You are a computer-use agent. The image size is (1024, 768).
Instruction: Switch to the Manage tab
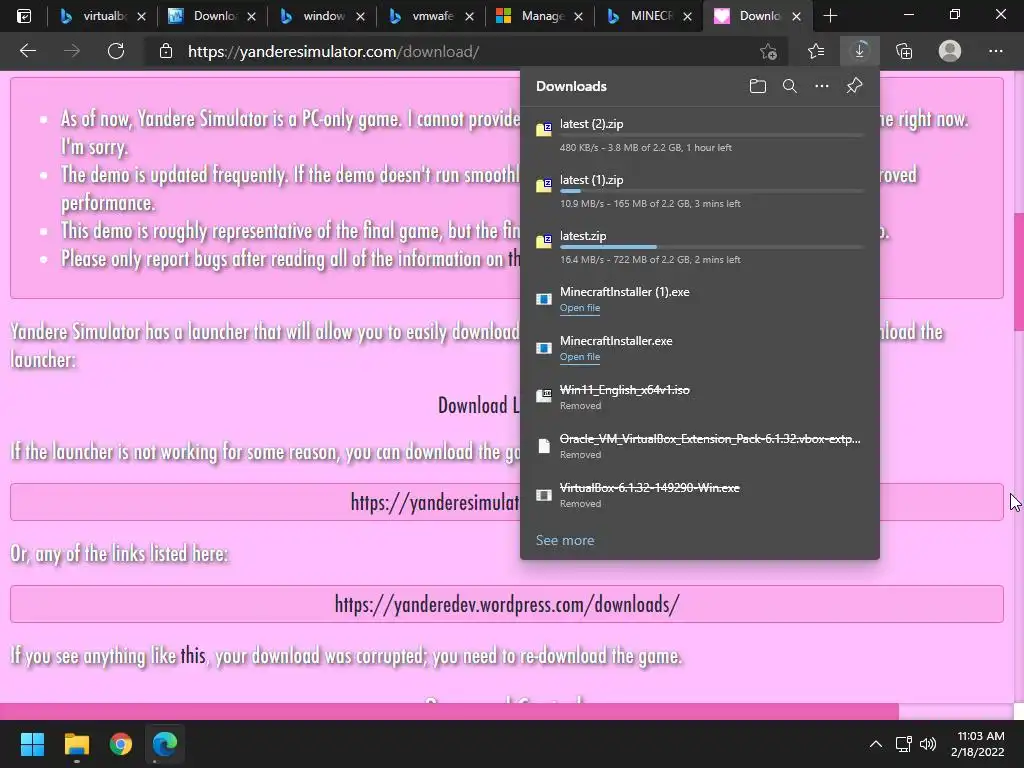click(539, 16)
